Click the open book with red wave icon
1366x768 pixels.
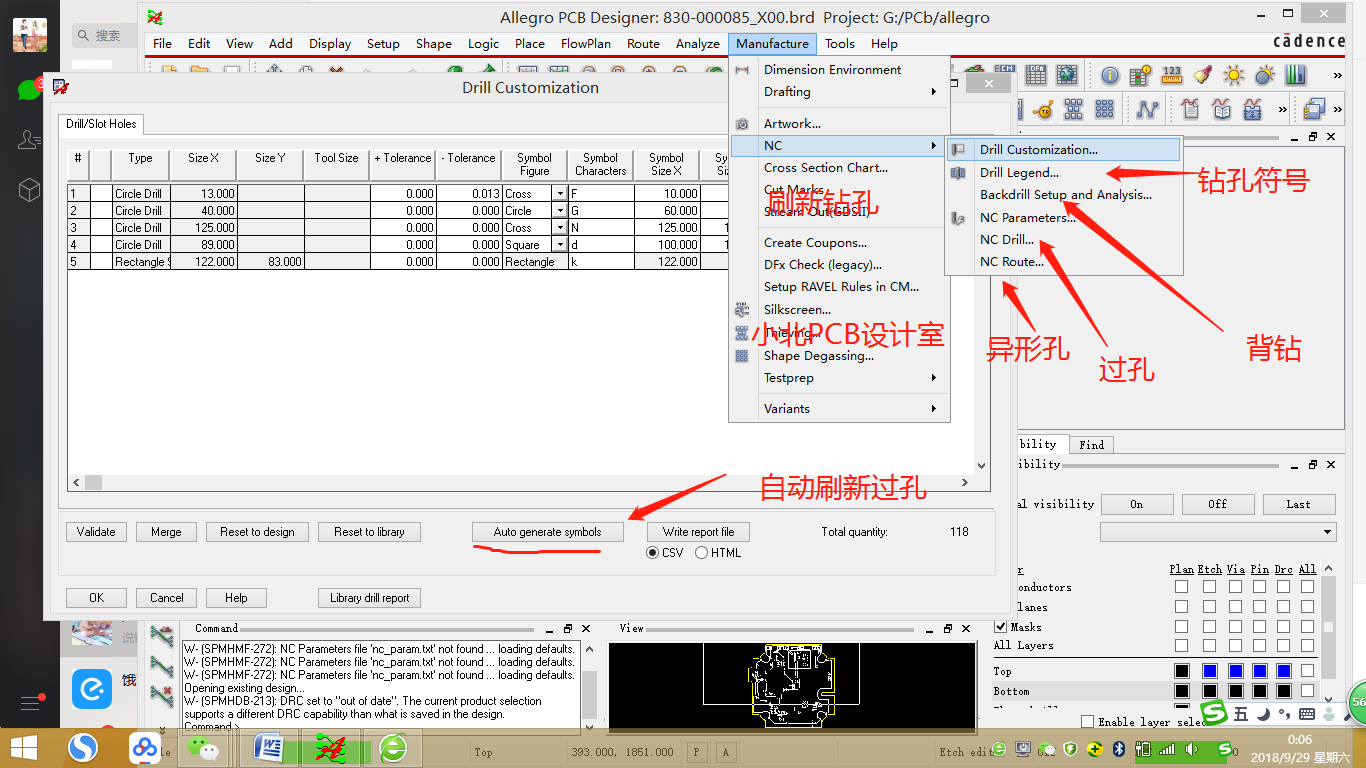[x=1221, y=108]
